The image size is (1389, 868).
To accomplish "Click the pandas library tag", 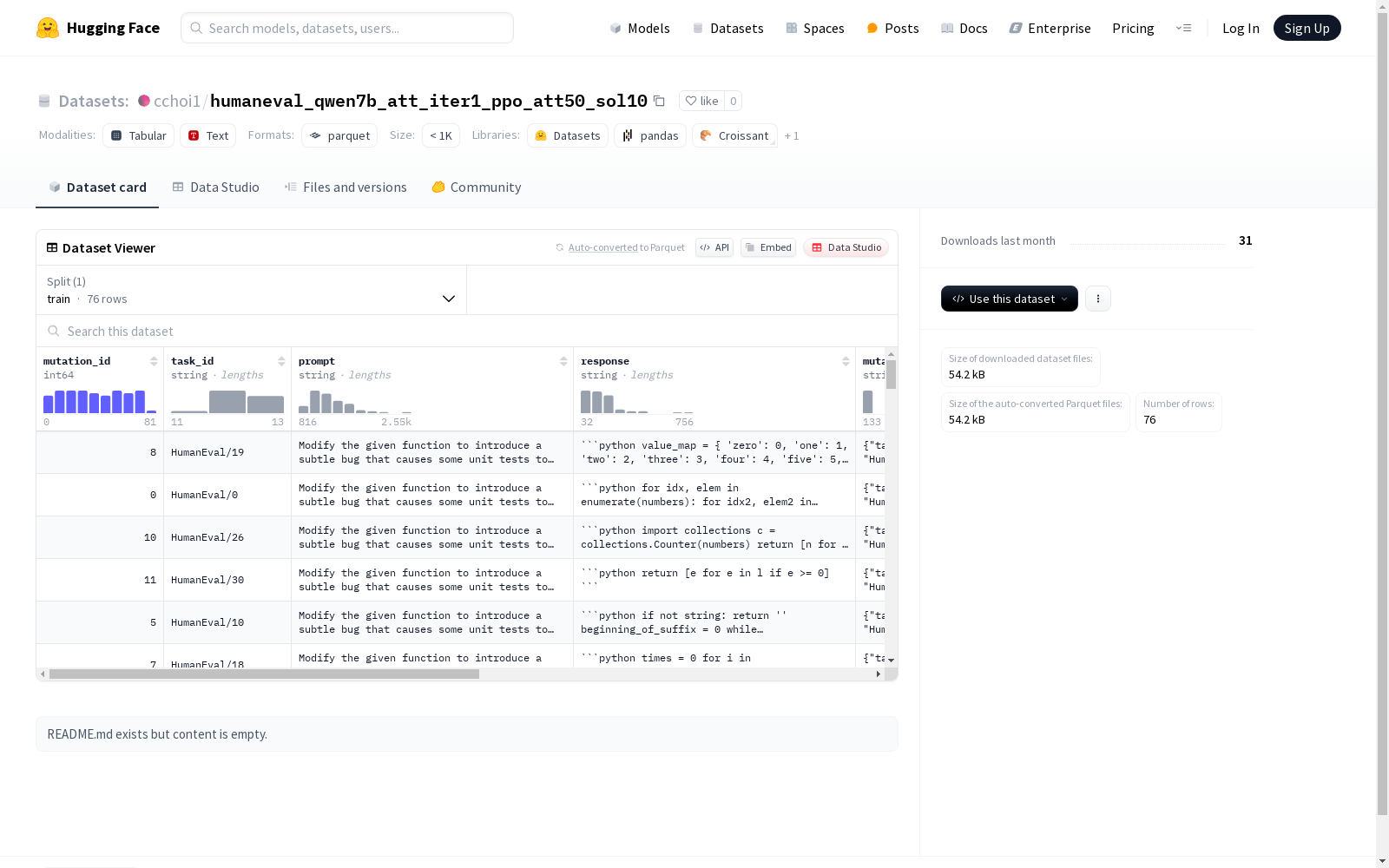I will 650,135.
